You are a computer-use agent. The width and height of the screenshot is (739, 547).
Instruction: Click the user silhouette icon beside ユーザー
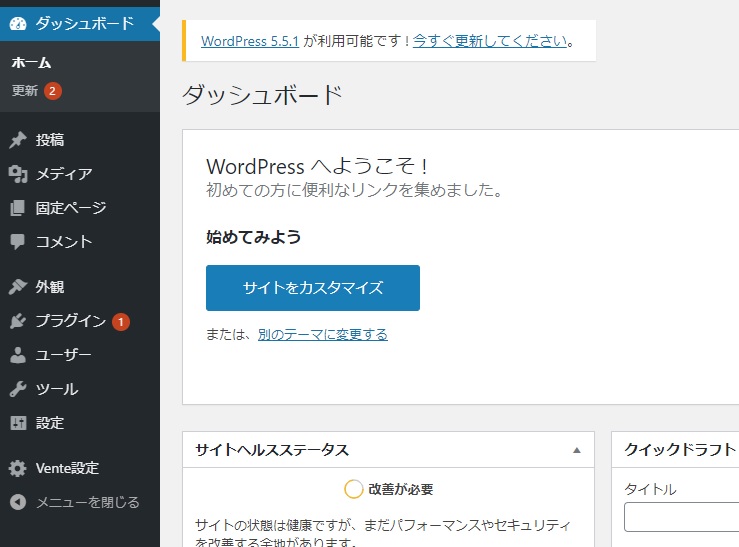click(x=18, y=355)
